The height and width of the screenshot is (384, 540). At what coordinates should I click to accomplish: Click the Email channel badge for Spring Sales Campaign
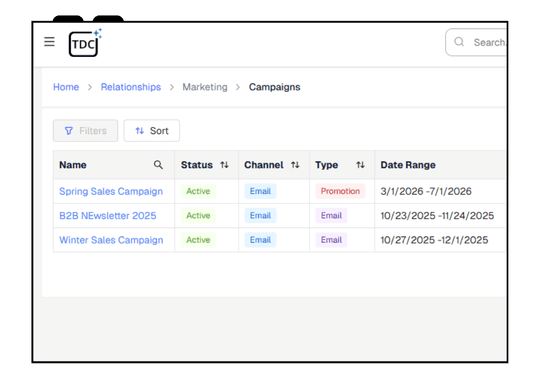pyautogui.click(x=260, y=191)
